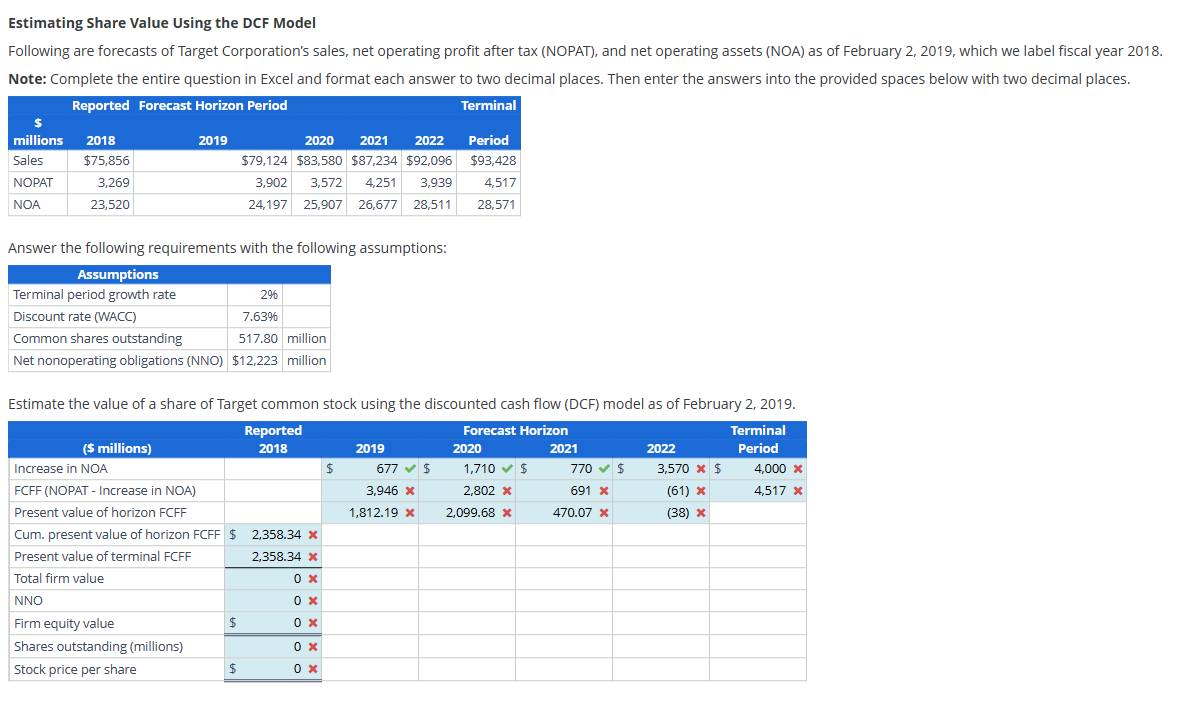This screenshot has height=704, width=1193.
Task: Select the common shares value 517.80
Action: pos(258,339)
